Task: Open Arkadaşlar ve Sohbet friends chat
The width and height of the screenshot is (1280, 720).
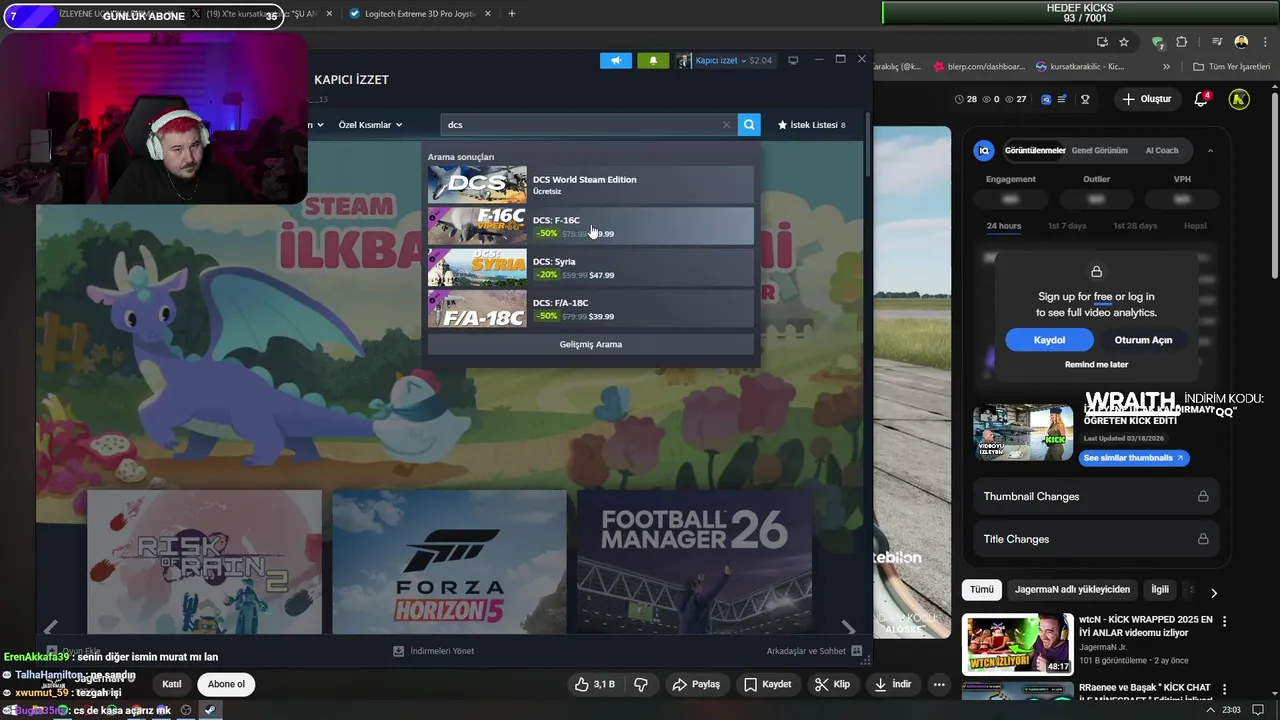Action: tap(814, 651)
